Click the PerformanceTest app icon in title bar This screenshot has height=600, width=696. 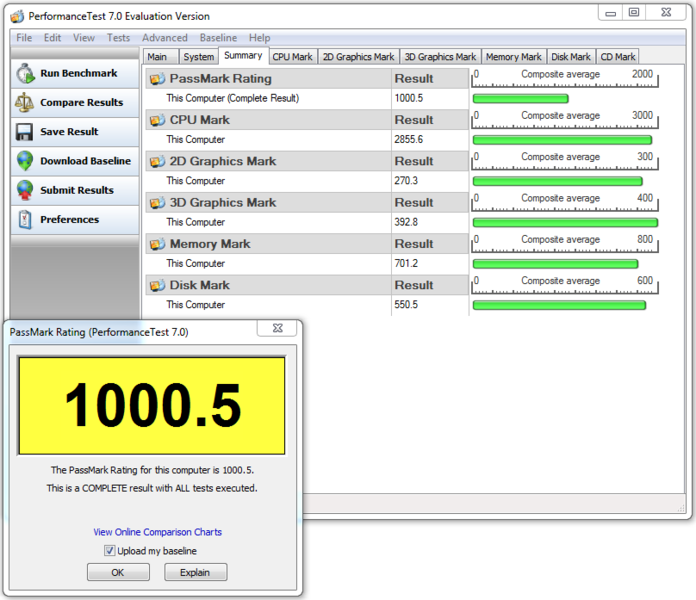click(x=17, y=17)
